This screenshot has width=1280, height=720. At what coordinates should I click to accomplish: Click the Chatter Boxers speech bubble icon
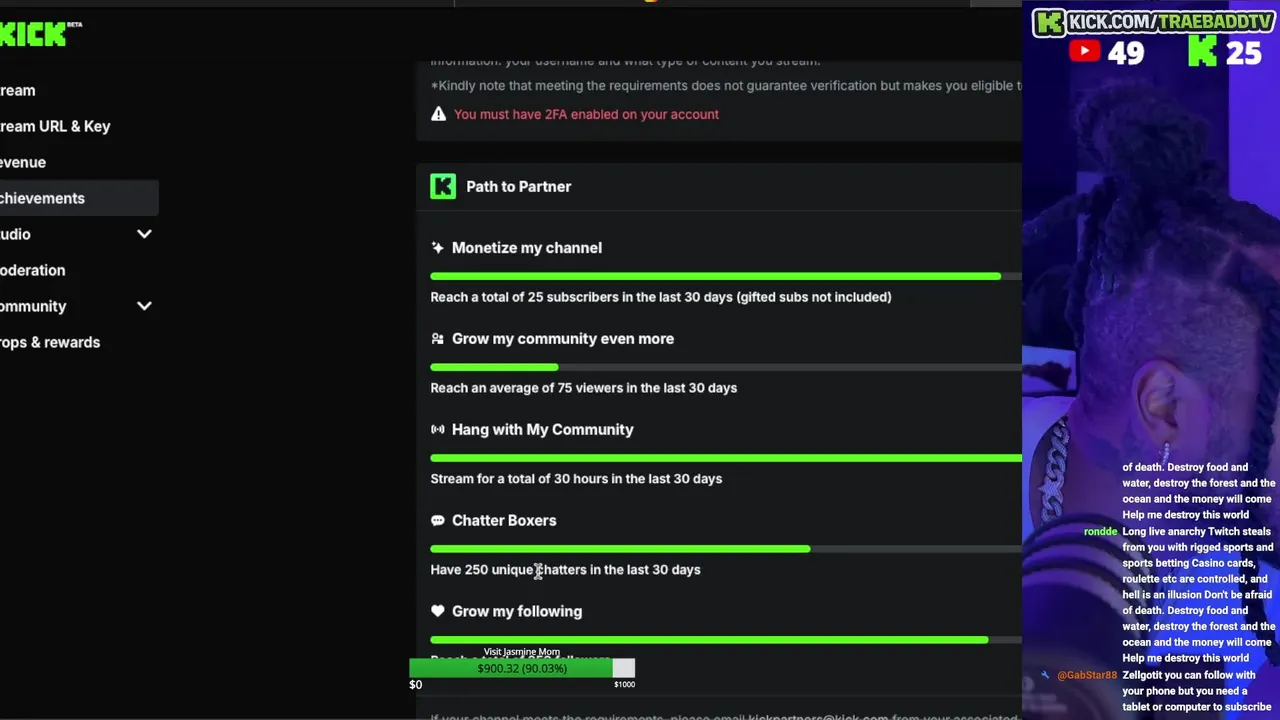click(437, 521)
